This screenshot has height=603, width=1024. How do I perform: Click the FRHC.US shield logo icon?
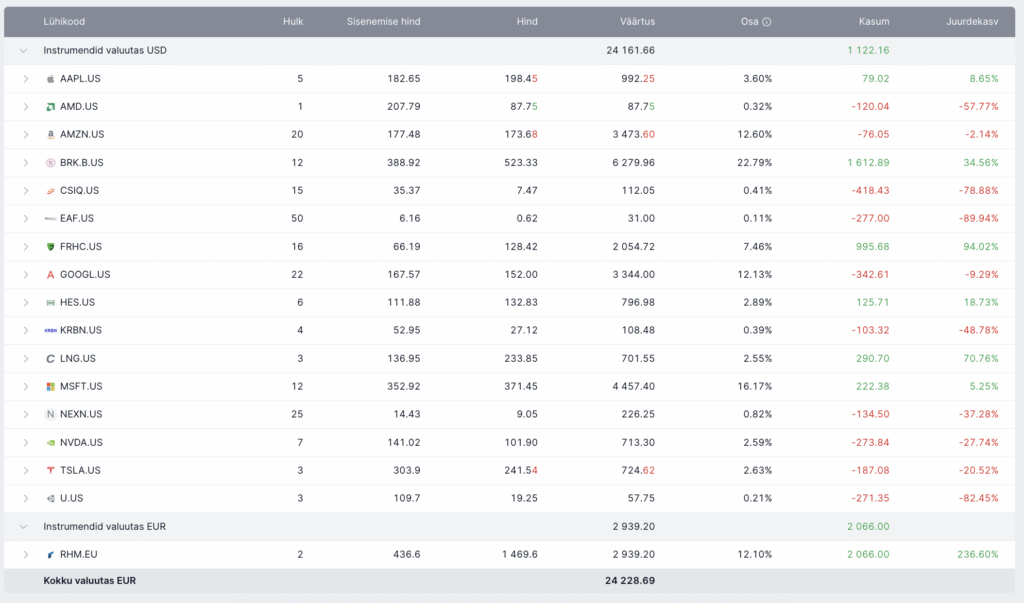click(50, 247)
